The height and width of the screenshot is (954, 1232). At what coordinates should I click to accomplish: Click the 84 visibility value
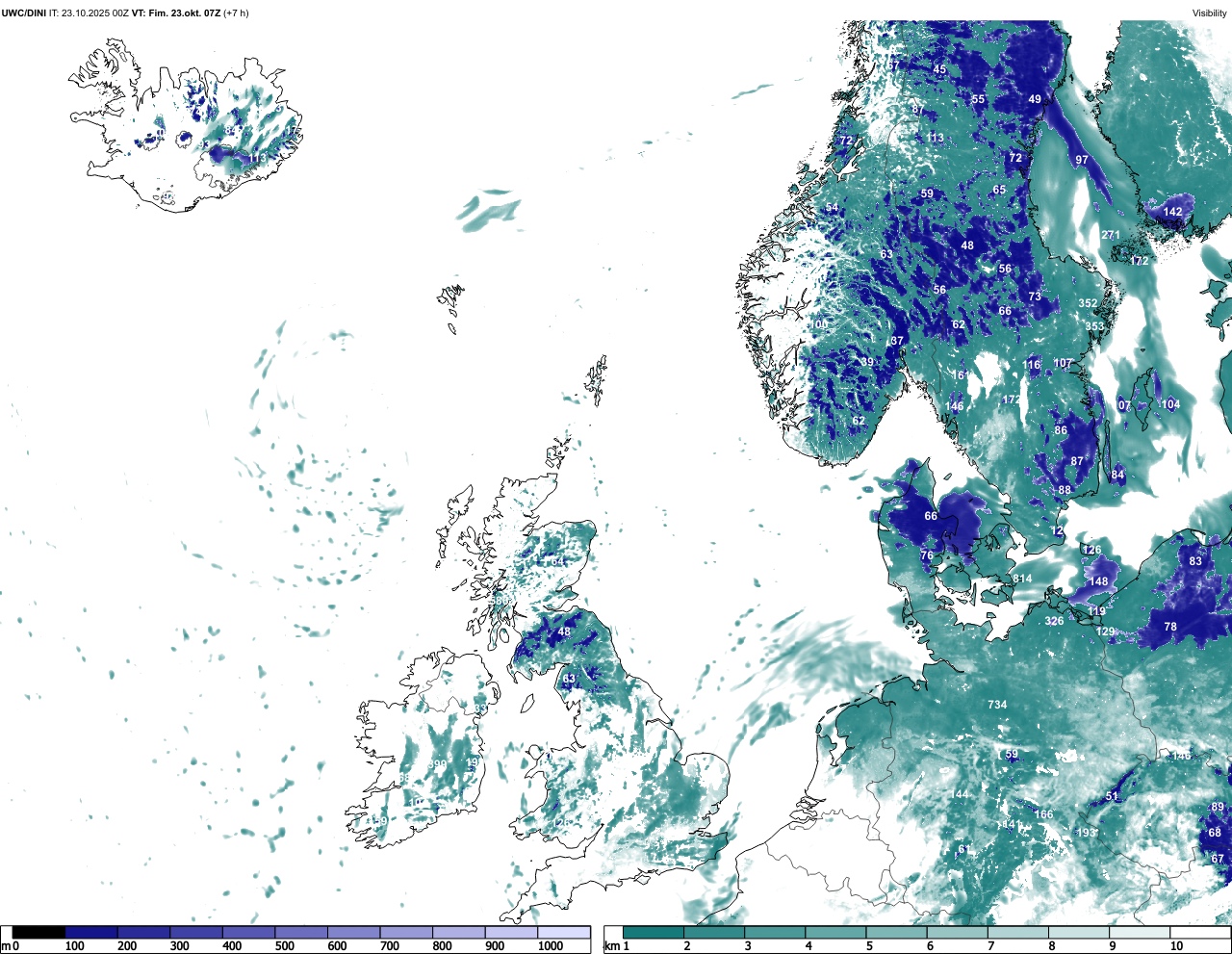click(x=1117, y=475)
